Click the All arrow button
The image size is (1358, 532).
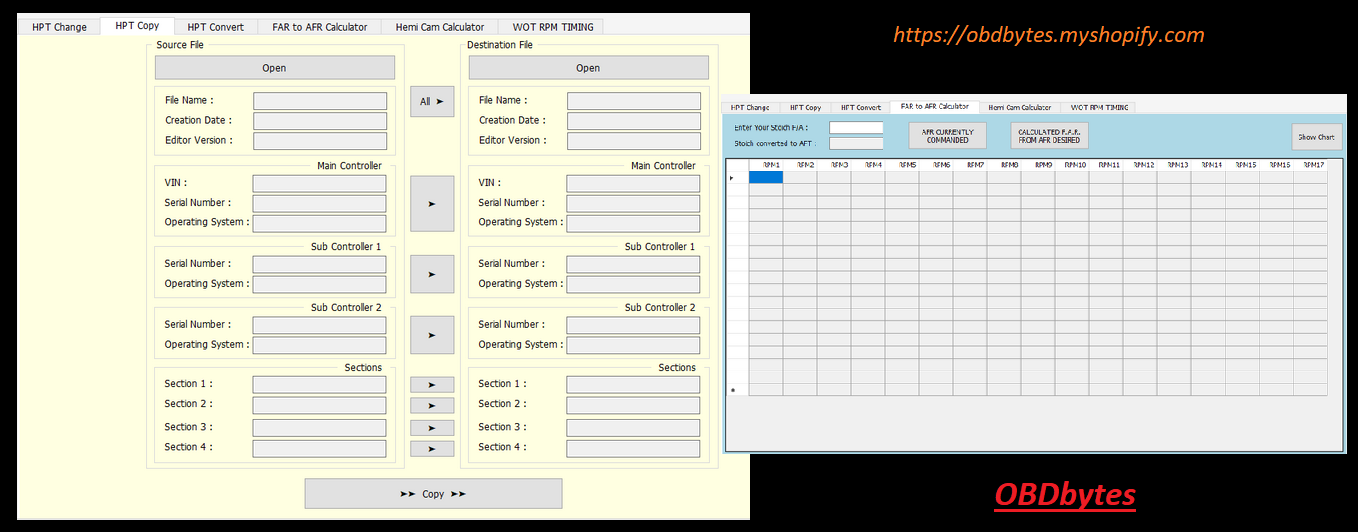click(x=432, y=101)
